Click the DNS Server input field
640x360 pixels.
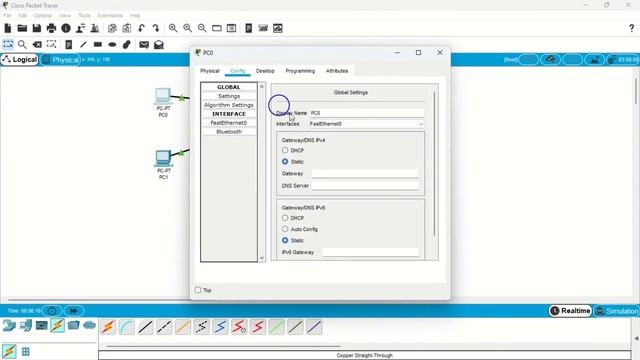point(365,186)
